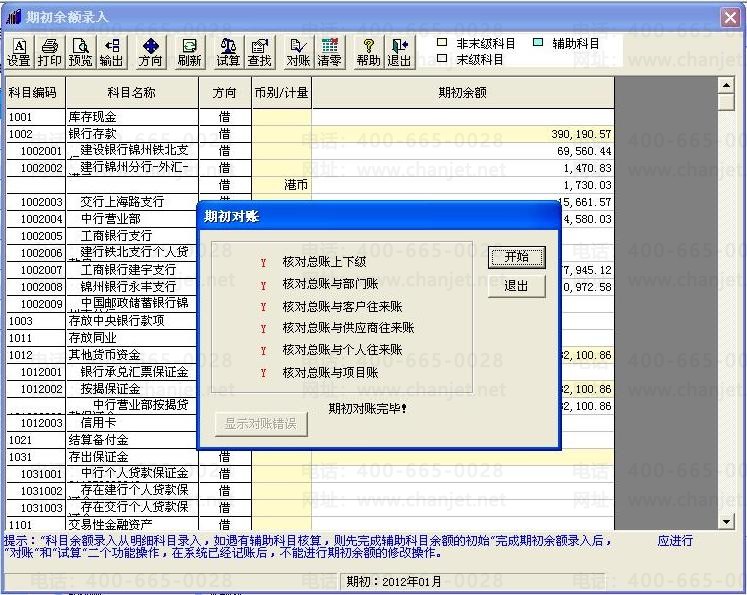Click the 科目名称 column header
This screenshot has height=595, width=747.
(x=132, y=92)
